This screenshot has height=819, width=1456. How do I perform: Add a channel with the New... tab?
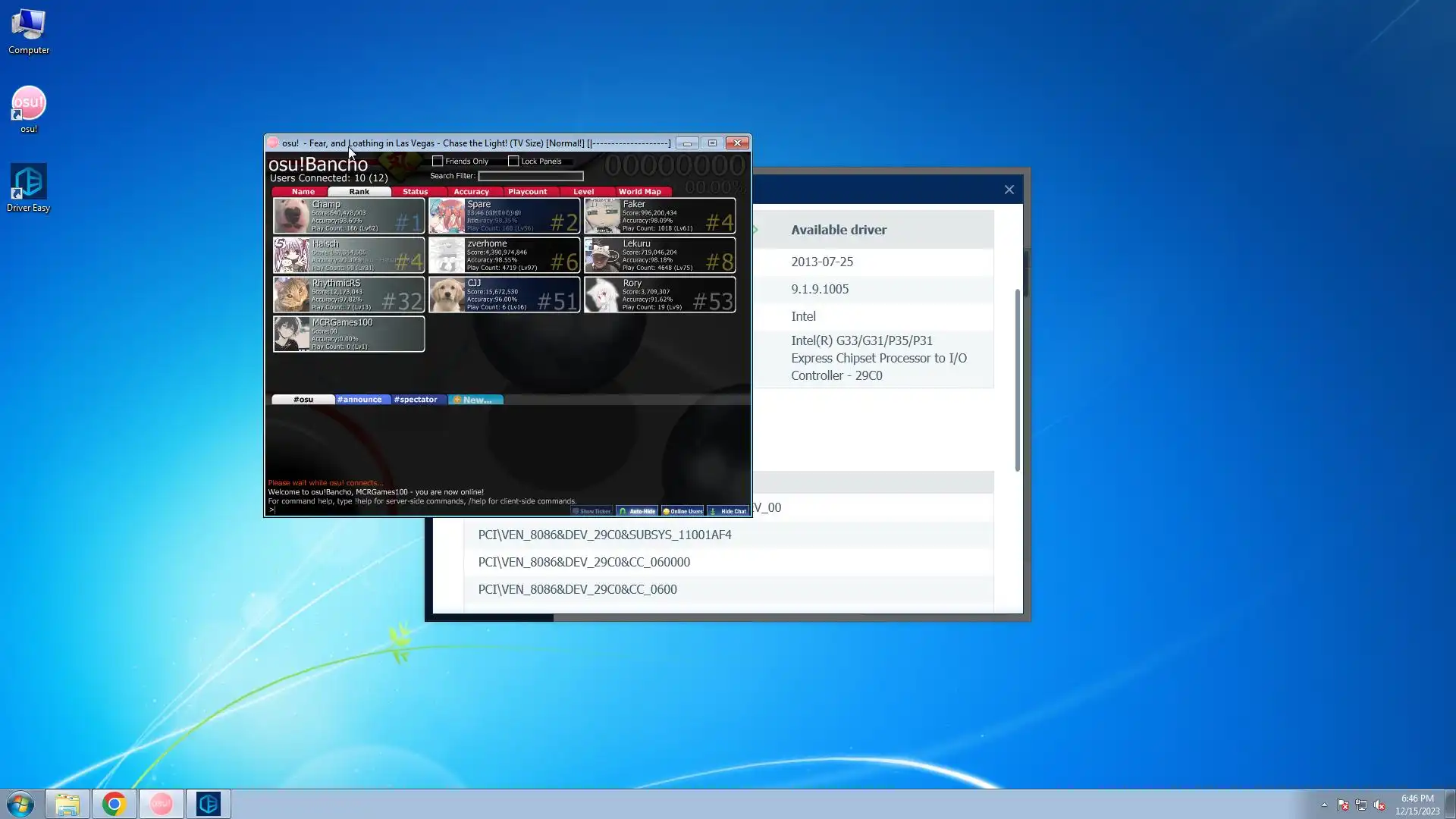[x=475, y=400]
